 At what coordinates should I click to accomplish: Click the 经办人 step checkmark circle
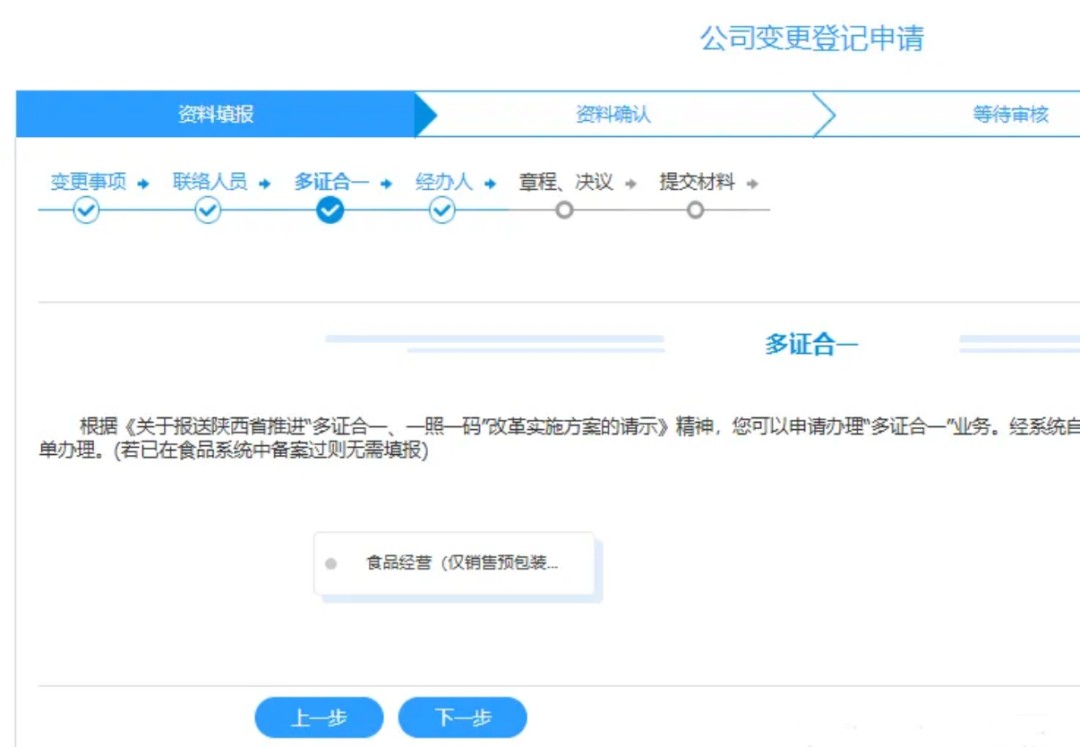(x=442, y=210)
